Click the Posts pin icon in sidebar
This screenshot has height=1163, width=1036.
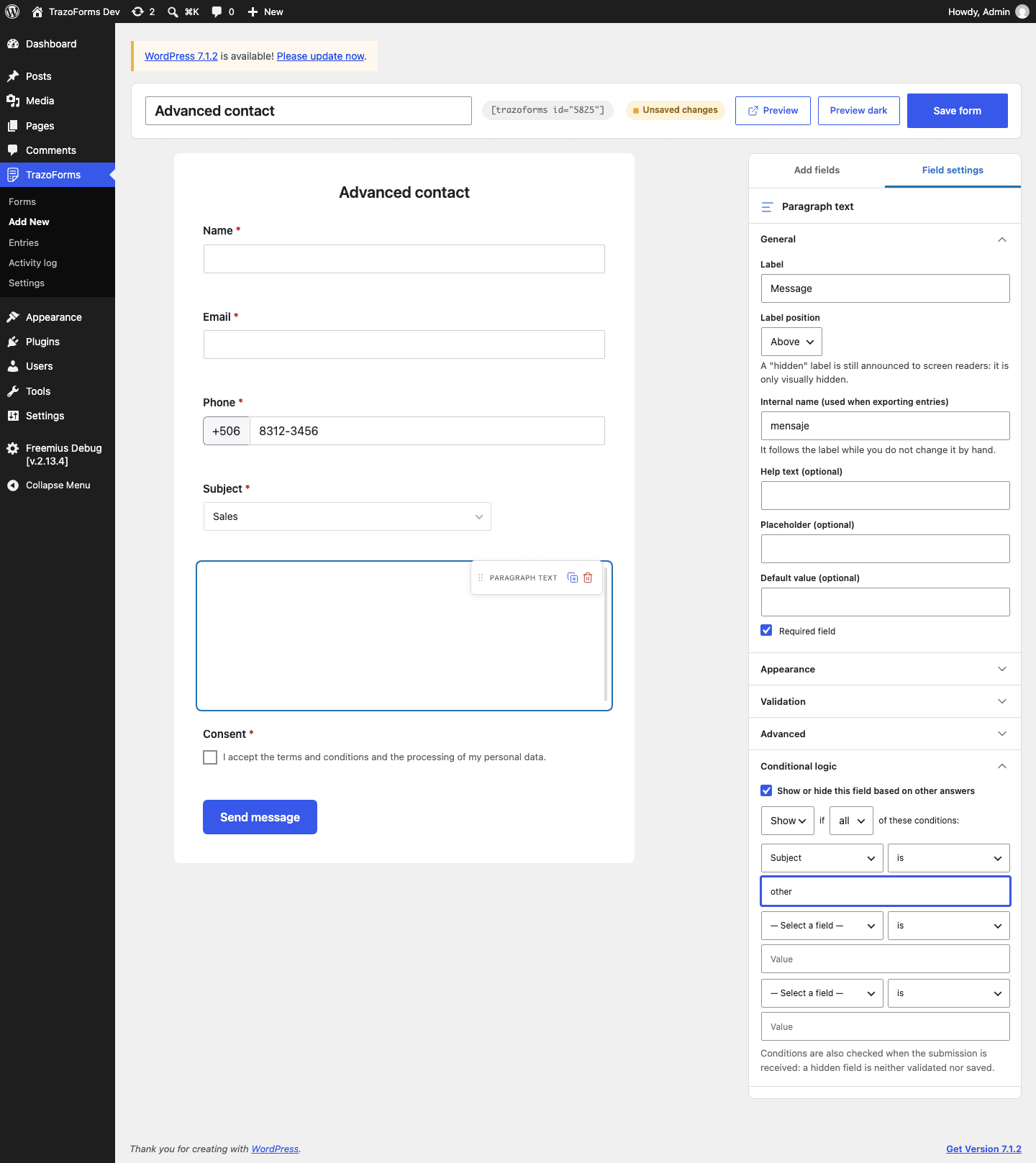point(13,76)
